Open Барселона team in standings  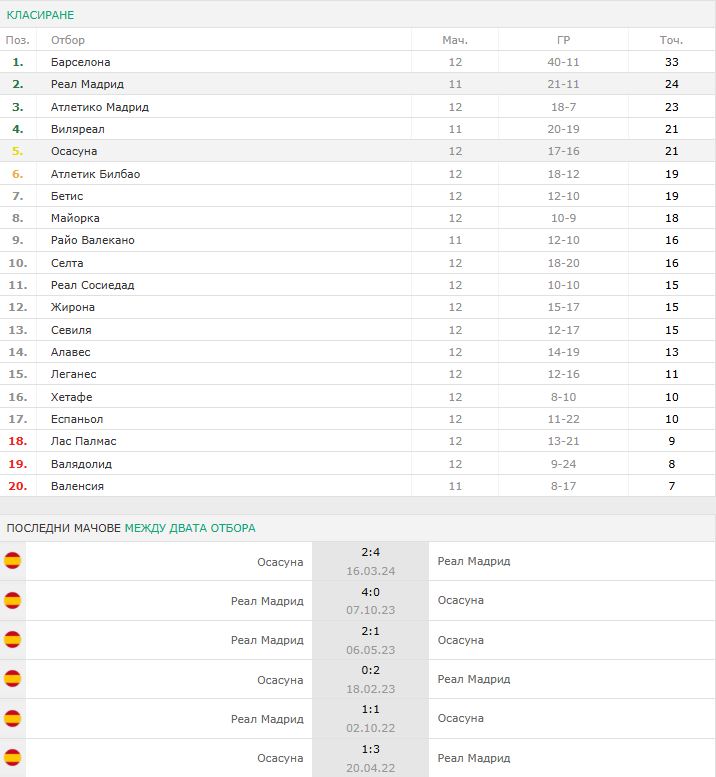[x=80, y=62]
